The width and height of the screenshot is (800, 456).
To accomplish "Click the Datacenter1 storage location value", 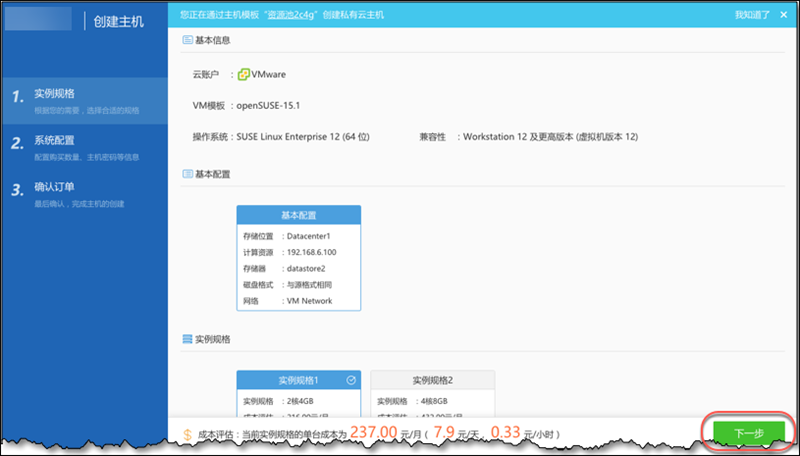I will tap(309, 236).
